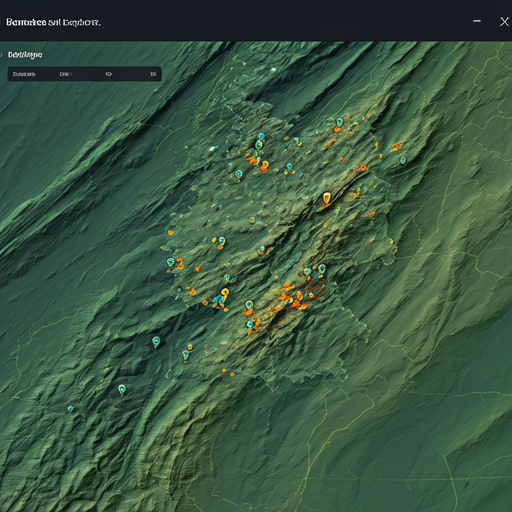Screen dimensions: 512x512
Task: Click the isolated teal pin at far east
Action: point(403,160)
